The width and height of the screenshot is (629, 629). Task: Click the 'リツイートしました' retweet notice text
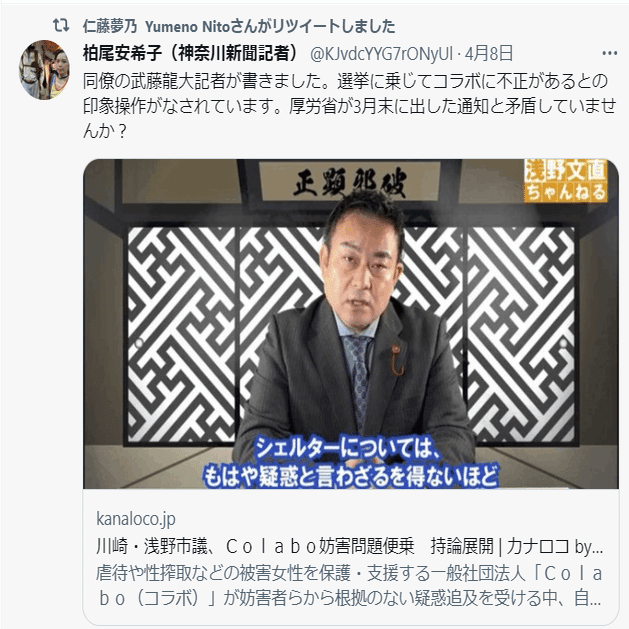[x=334, y=26]
